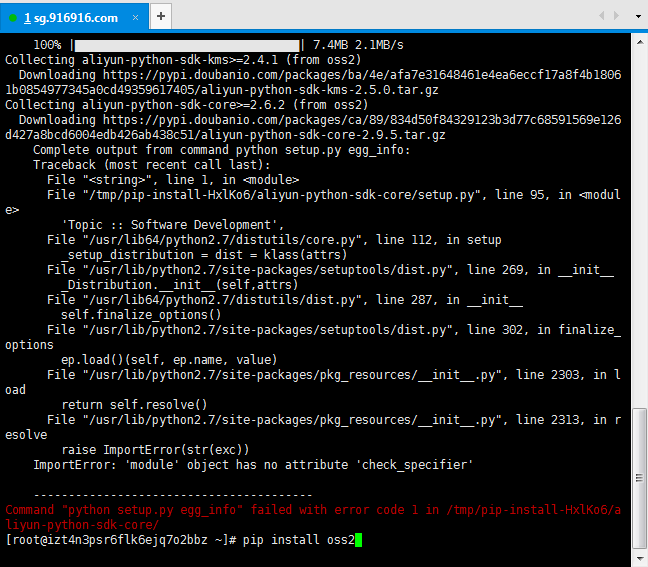Viewport: 648px width, 567px height.
Task: Click the root shell prompt text
Action: [x=121, y=540]
